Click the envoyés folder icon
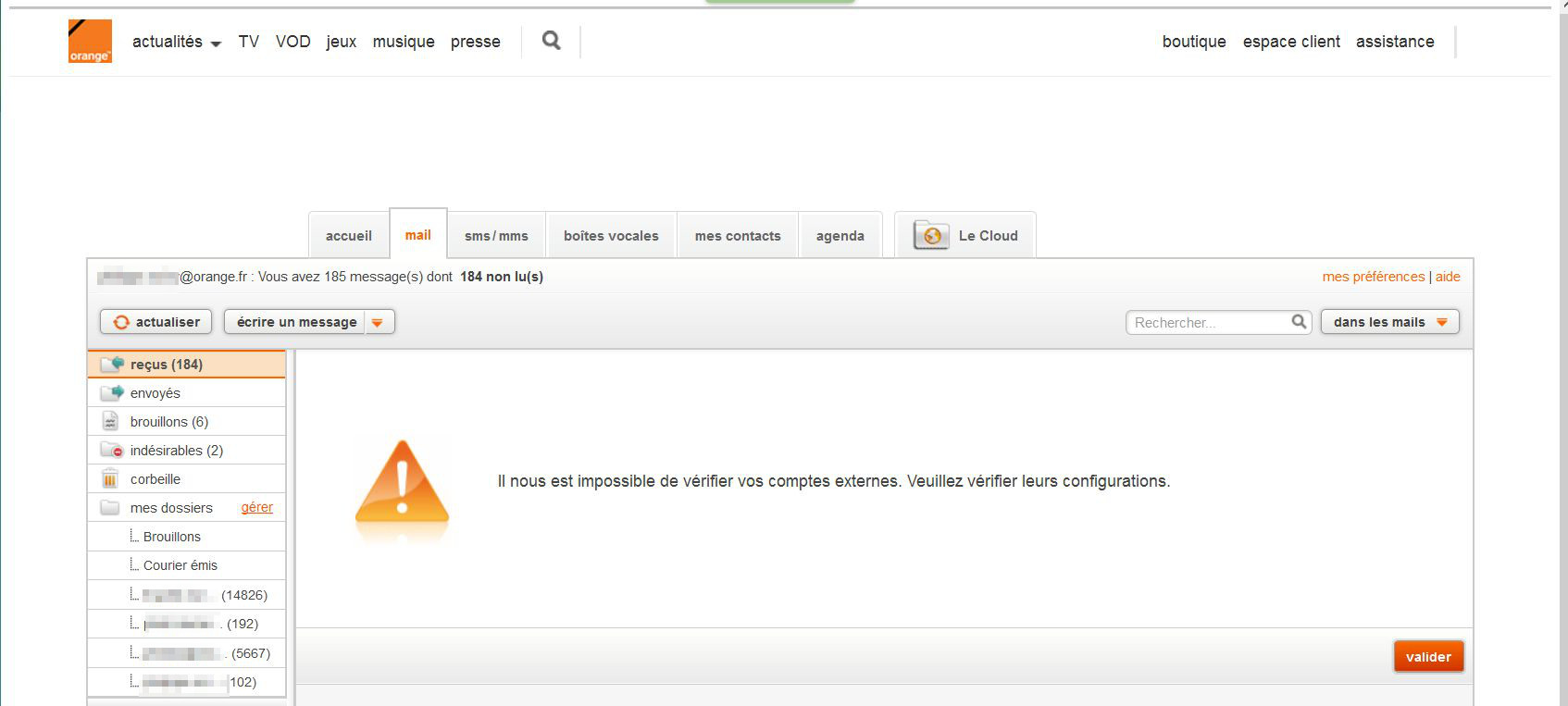Screen dimensions: 1568x706 pyautogui.click(x=112, y=393)
